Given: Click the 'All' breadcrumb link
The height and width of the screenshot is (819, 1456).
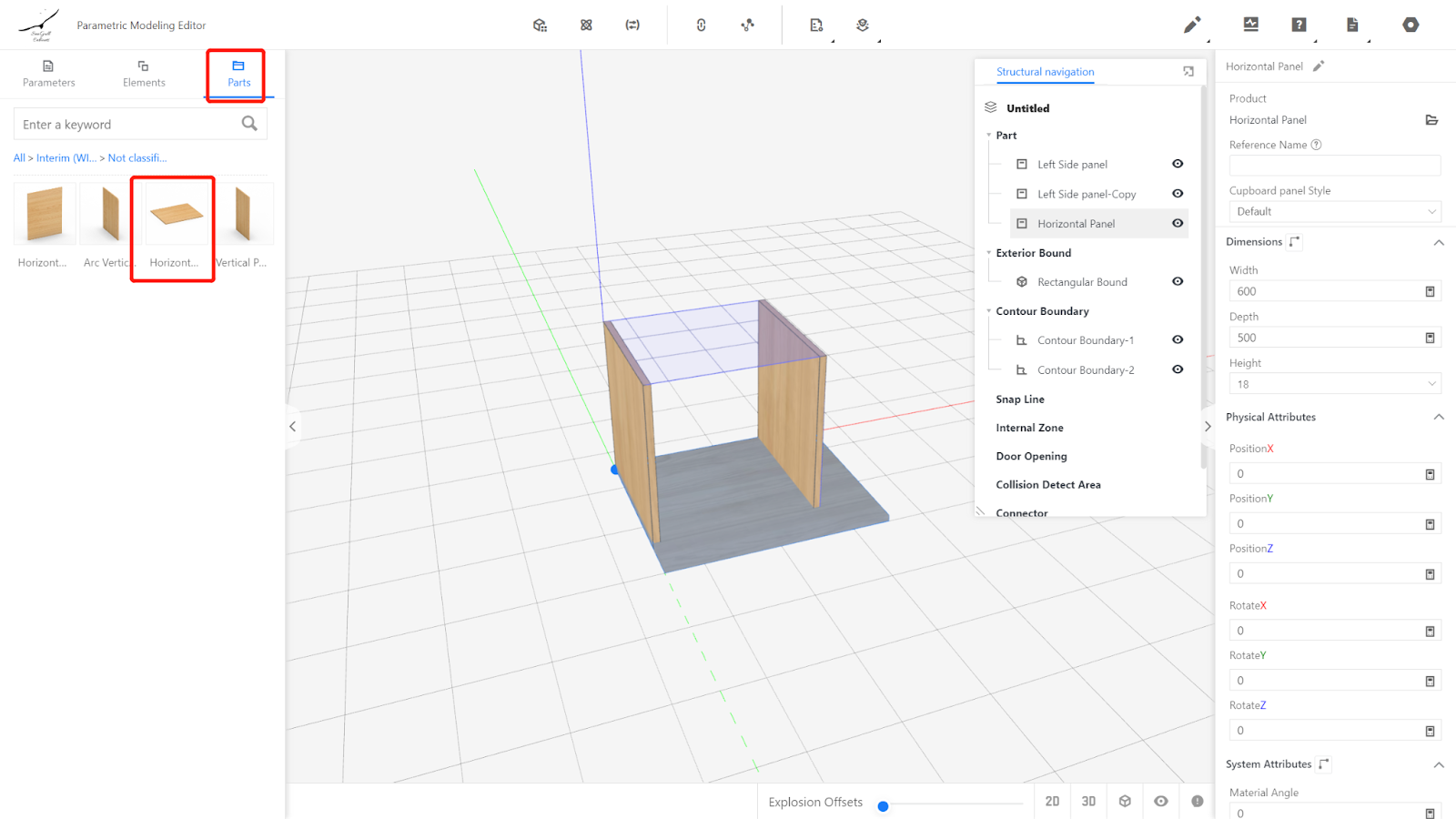Looking at the screenshot, I should coord(19,158).
